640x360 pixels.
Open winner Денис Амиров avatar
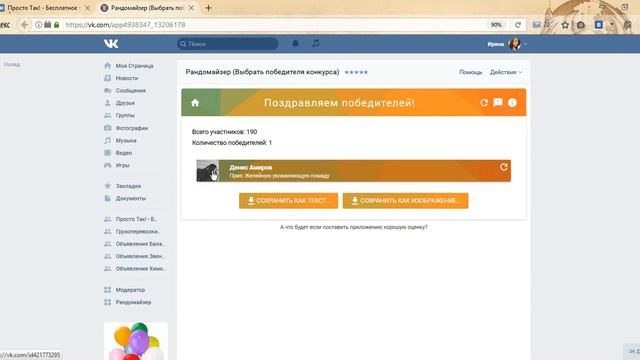click(208, 171)
